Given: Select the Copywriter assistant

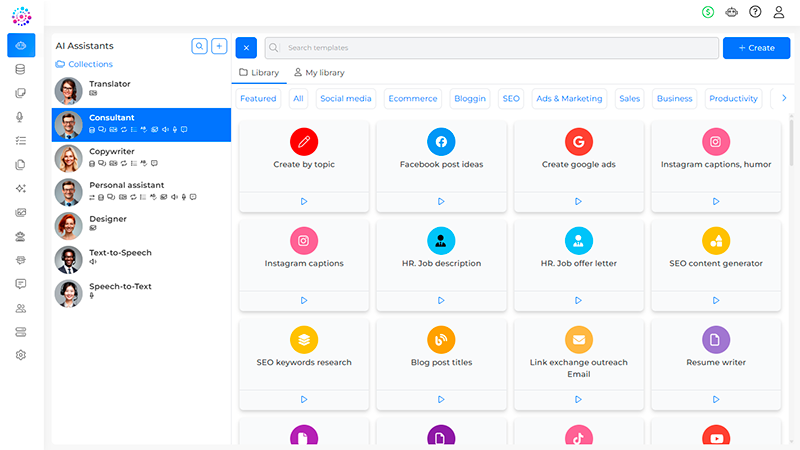Looking at the screenshot, I should (141, 158).
